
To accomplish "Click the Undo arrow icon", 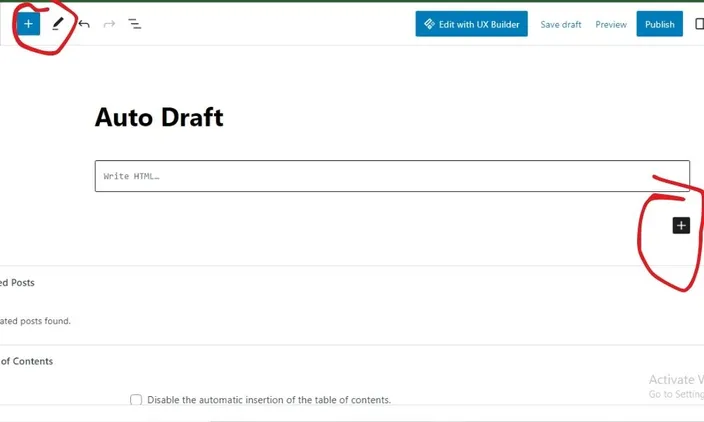I will (x=84, y=24).
